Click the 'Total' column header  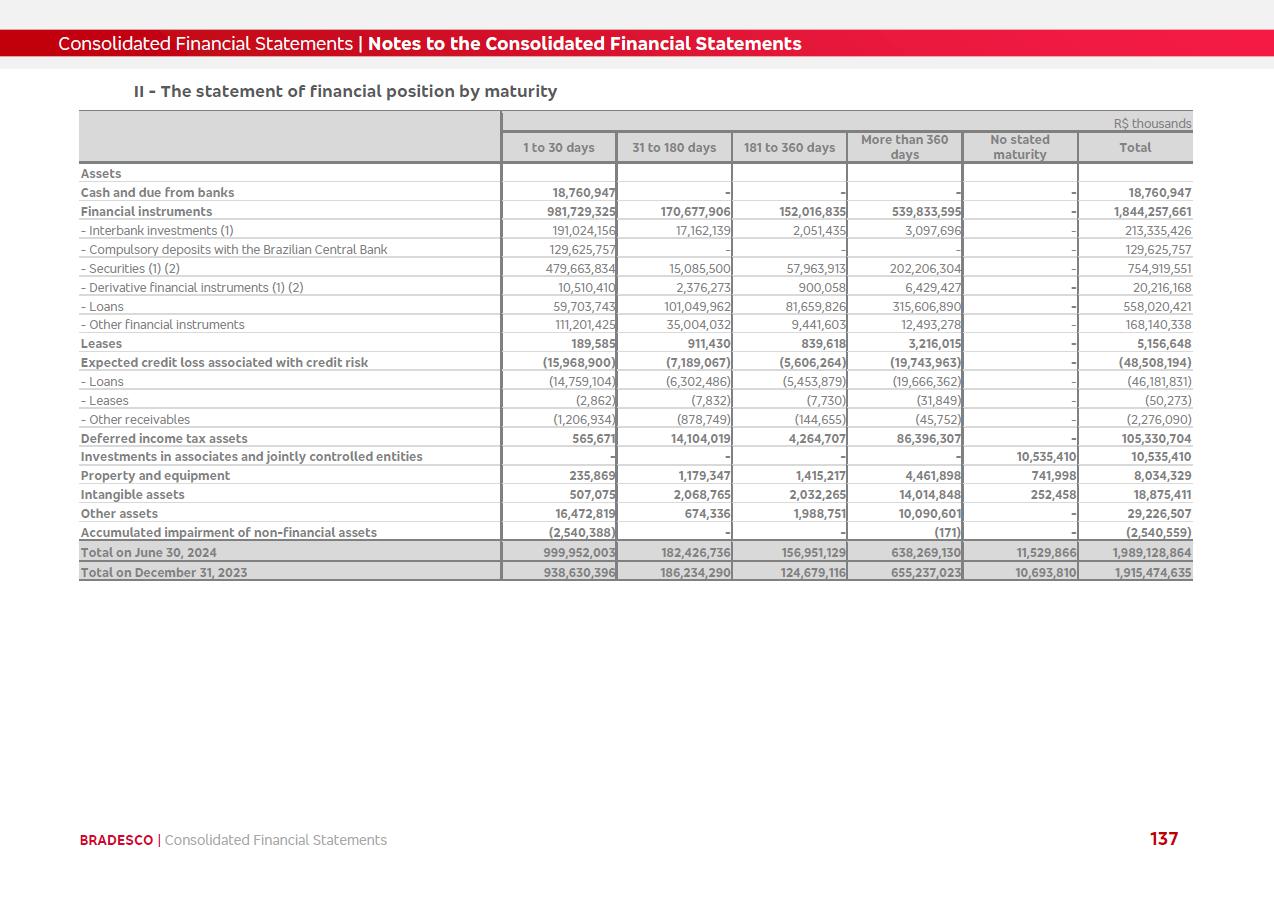pos(1135,148)
